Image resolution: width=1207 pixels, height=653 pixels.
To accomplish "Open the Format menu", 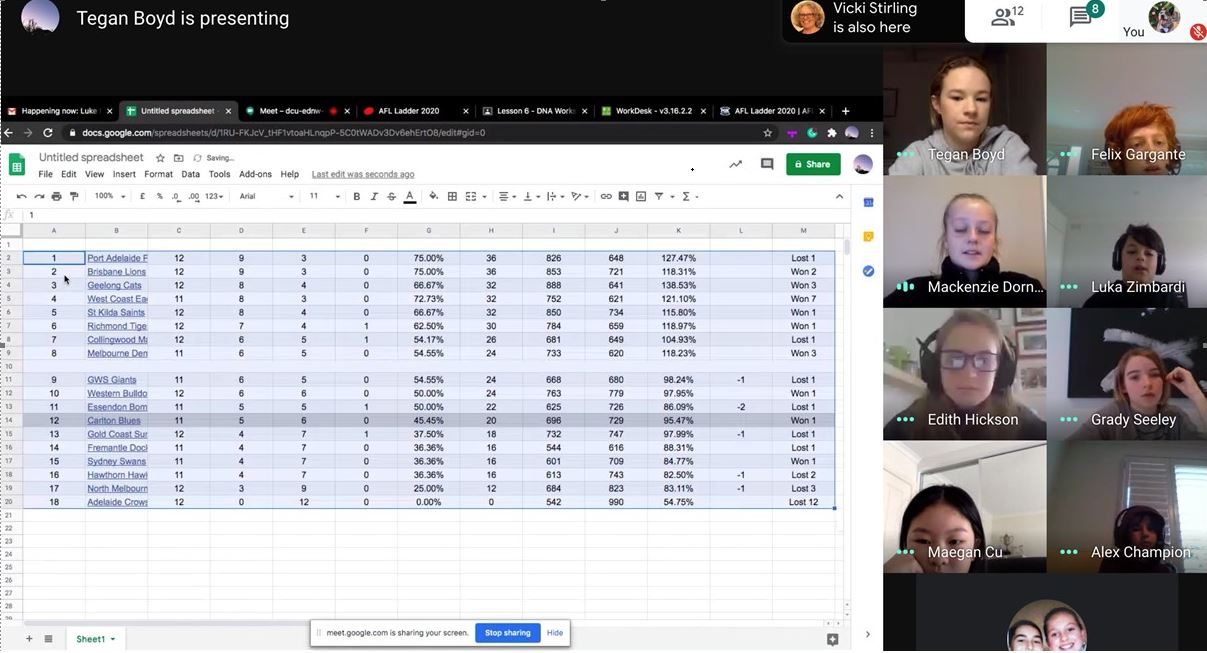I will coord(158,174).
